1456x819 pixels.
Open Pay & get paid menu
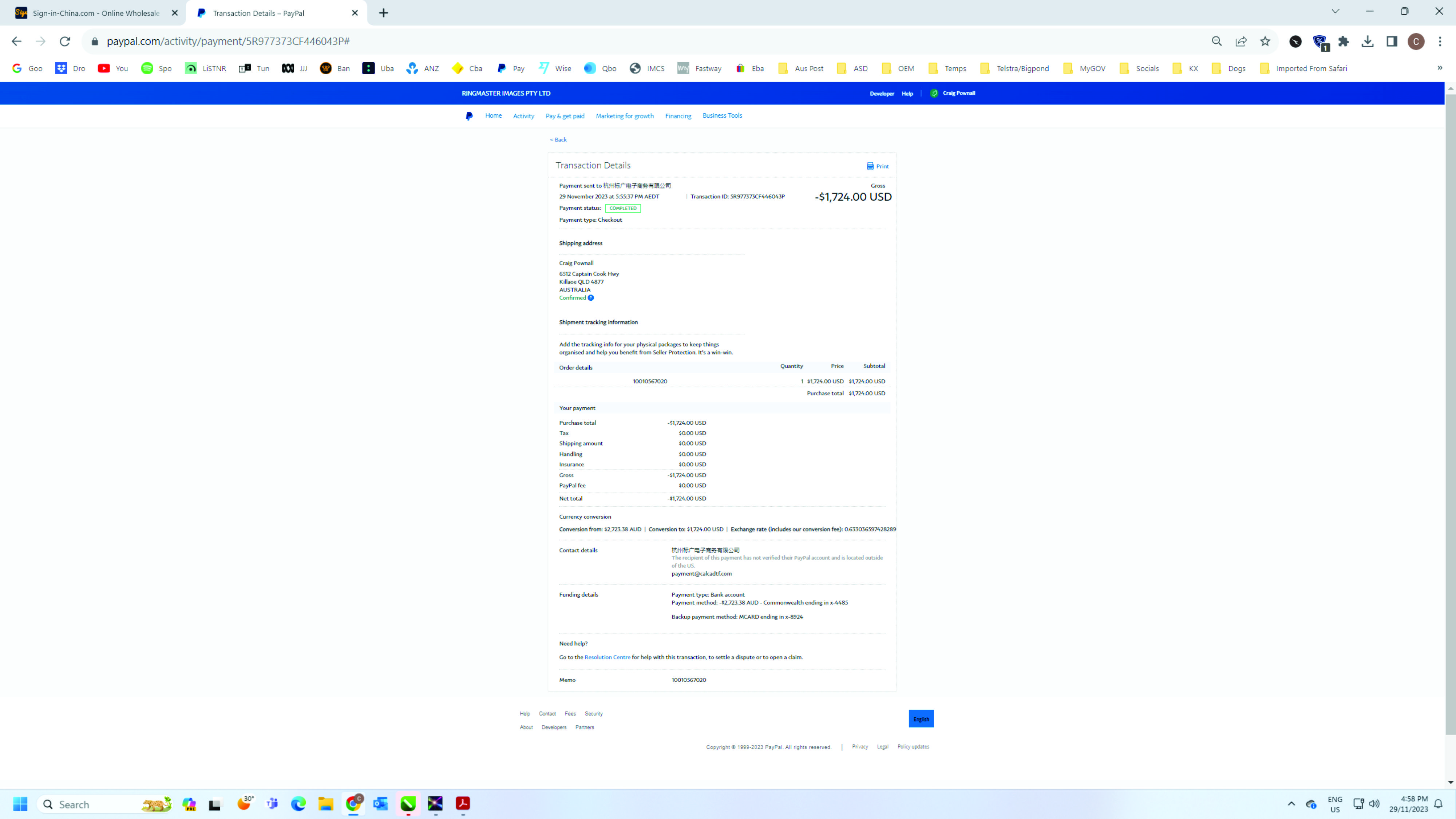pyautogui.click(x=565, y=116)
